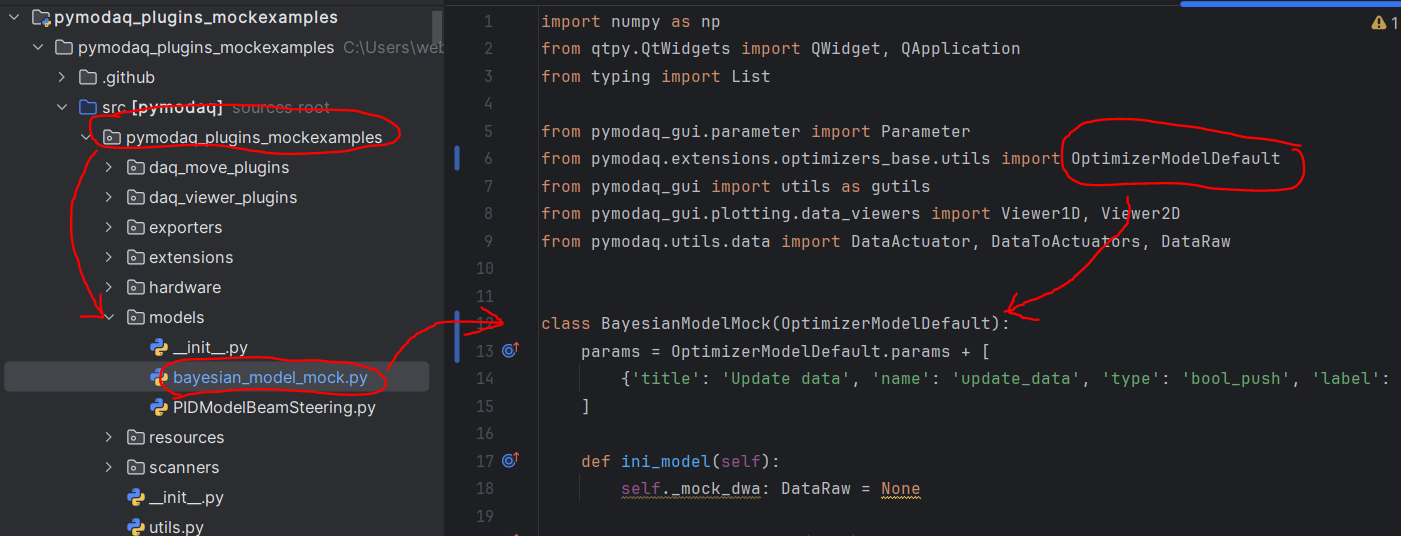Collapse the models folder

pyautogui.click(x=110, y=317)
